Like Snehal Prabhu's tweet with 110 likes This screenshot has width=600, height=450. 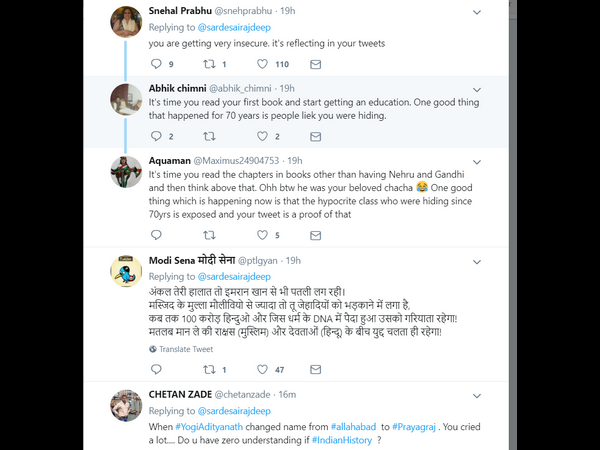(x=262, y=64)
